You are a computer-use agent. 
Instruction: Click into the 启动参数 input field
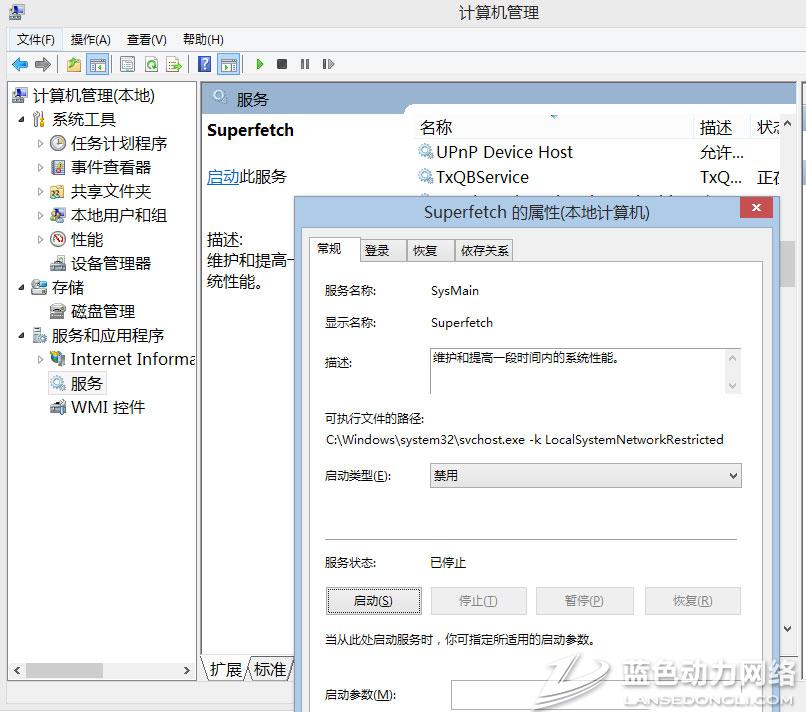point(600,694)
